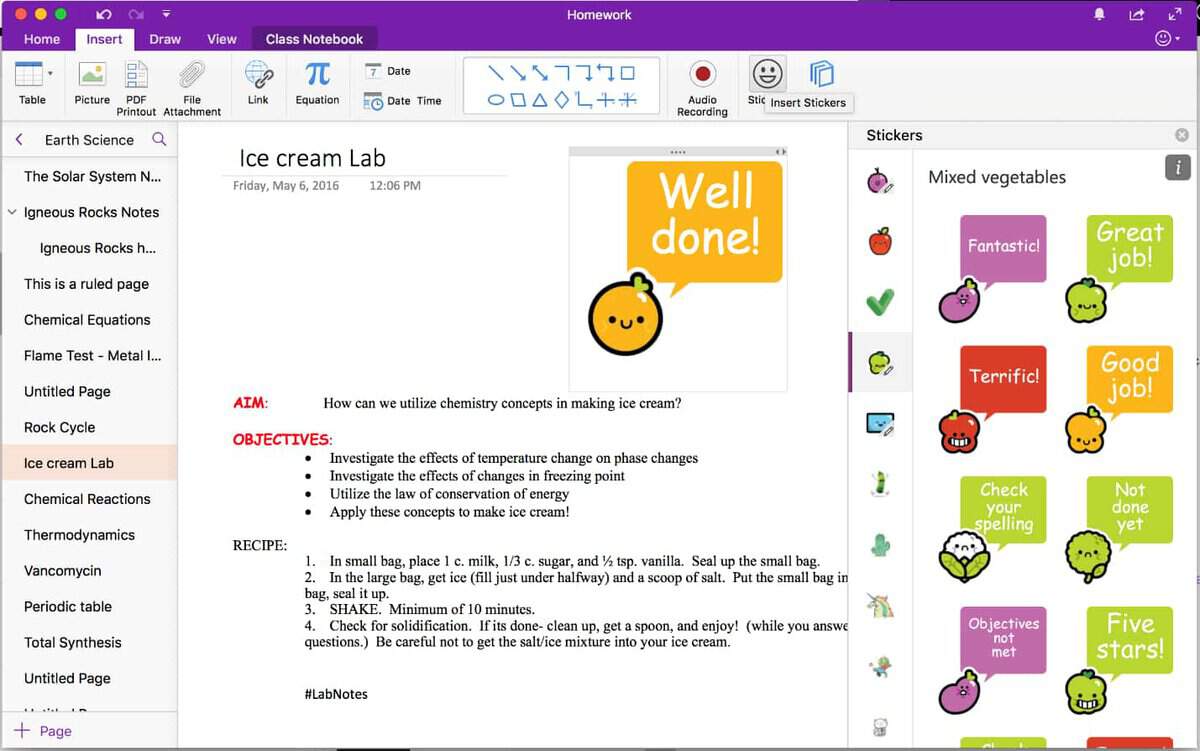Insert an Equation using the pi icon

click(317, 75)
